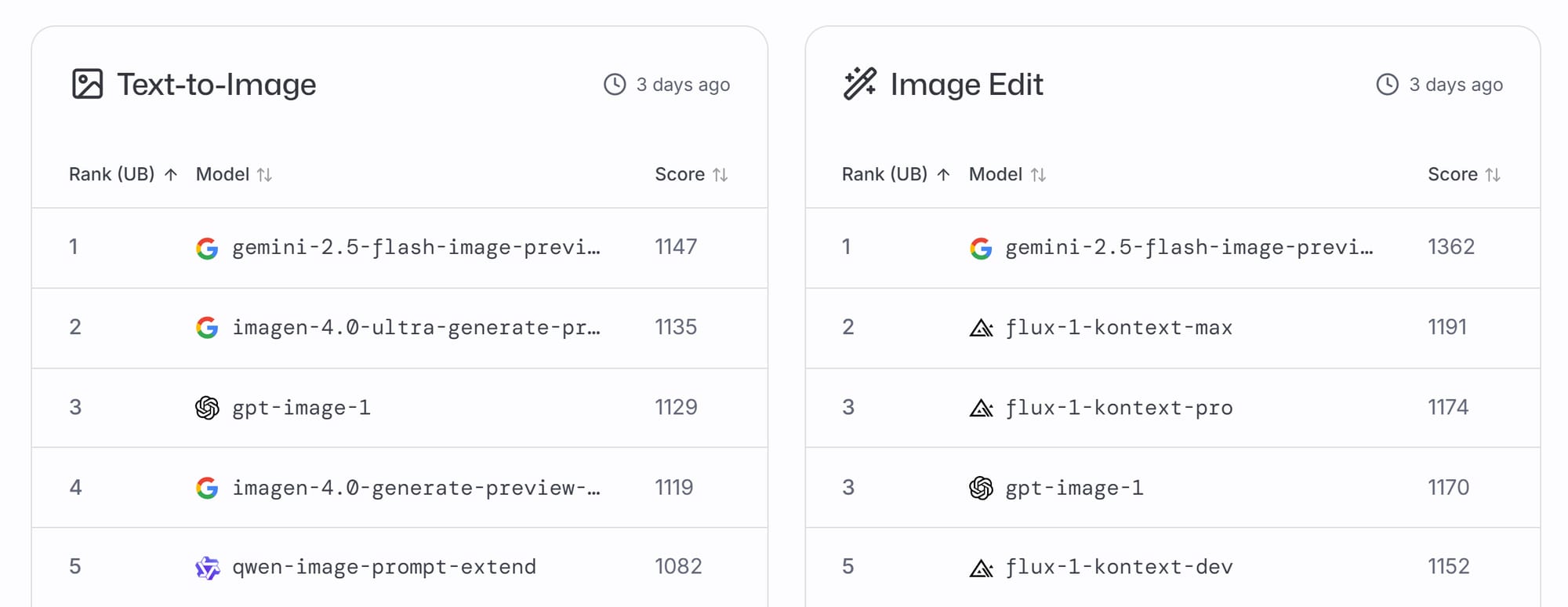The image size is (1568, 607).
Task: Click the Text-to-Image picture icon
Action: 87,84
